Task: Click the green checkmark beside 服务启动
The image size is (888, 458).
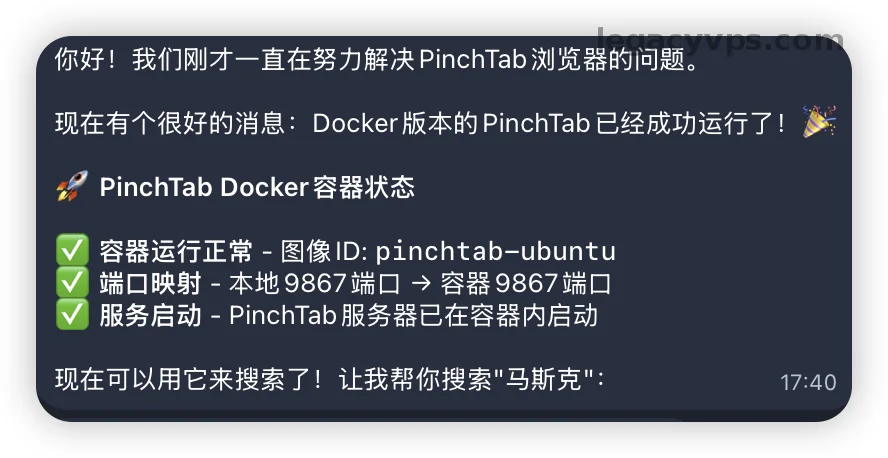Action: [72, 316]
